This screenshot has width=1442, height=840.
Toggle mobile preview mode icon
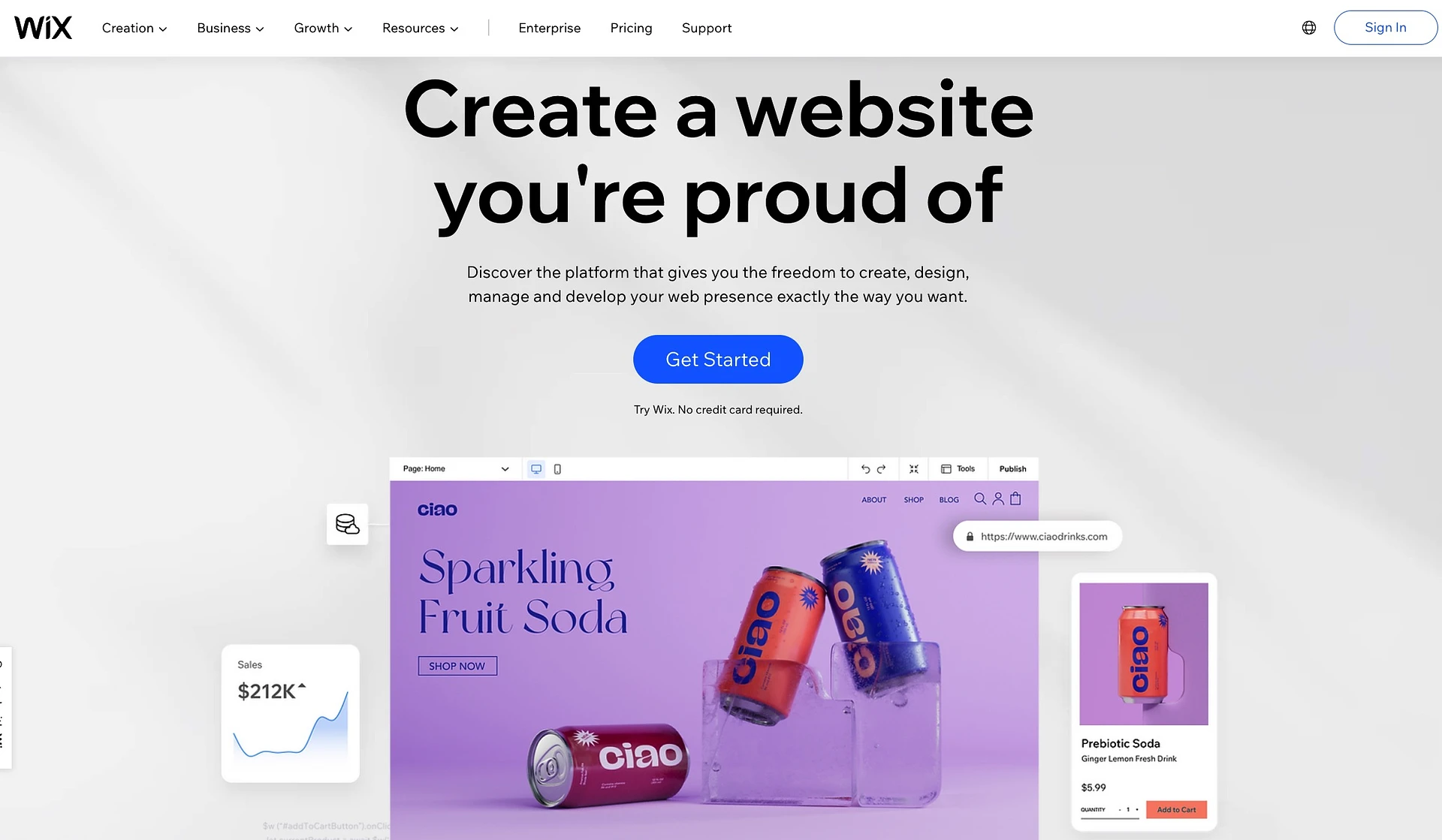[x=558, y=468]
